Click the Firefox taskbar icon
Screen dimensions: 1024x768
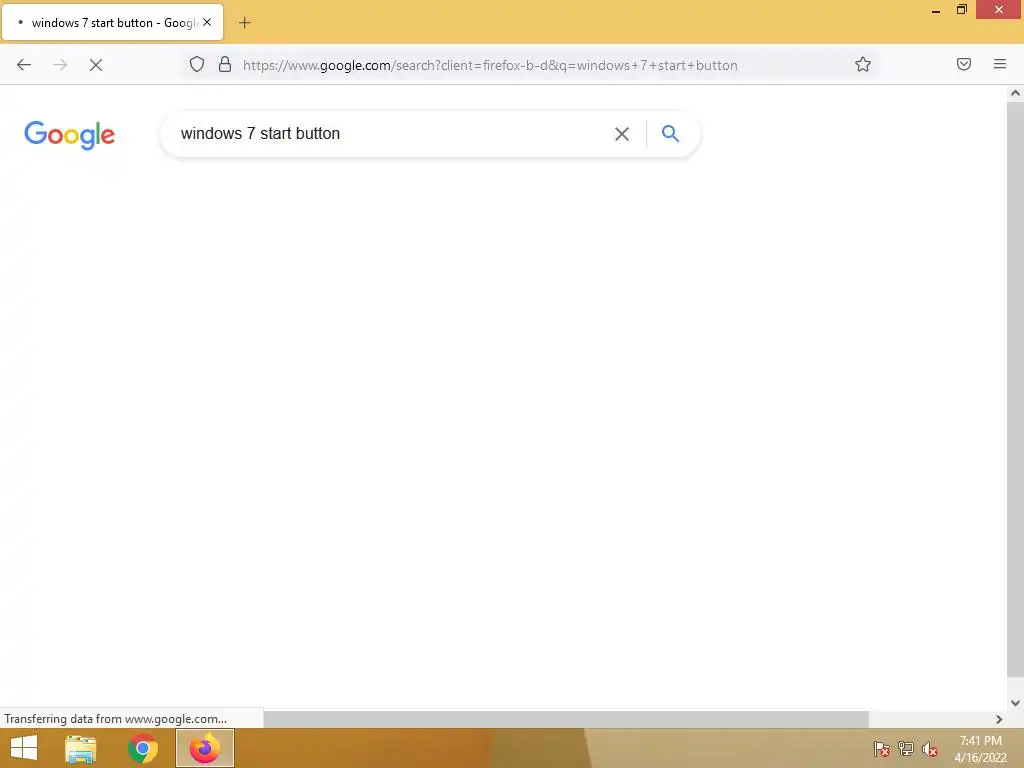coord(204,748)
